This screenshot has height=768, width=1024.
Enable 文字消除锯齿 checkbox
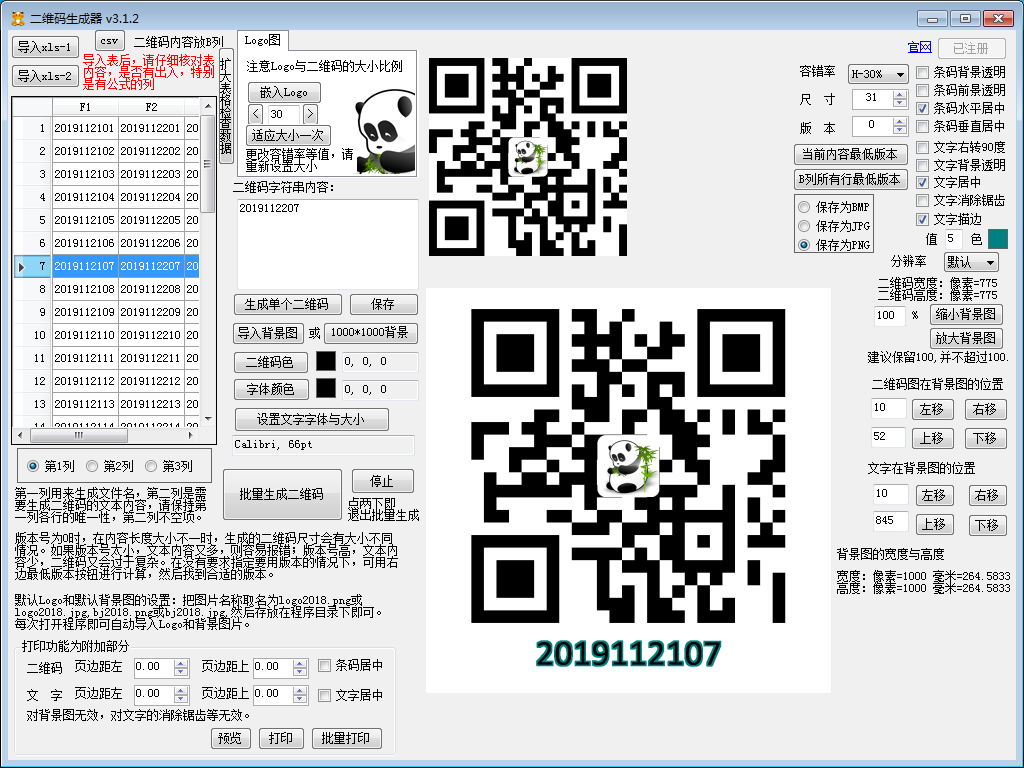(x=922, y=200)
